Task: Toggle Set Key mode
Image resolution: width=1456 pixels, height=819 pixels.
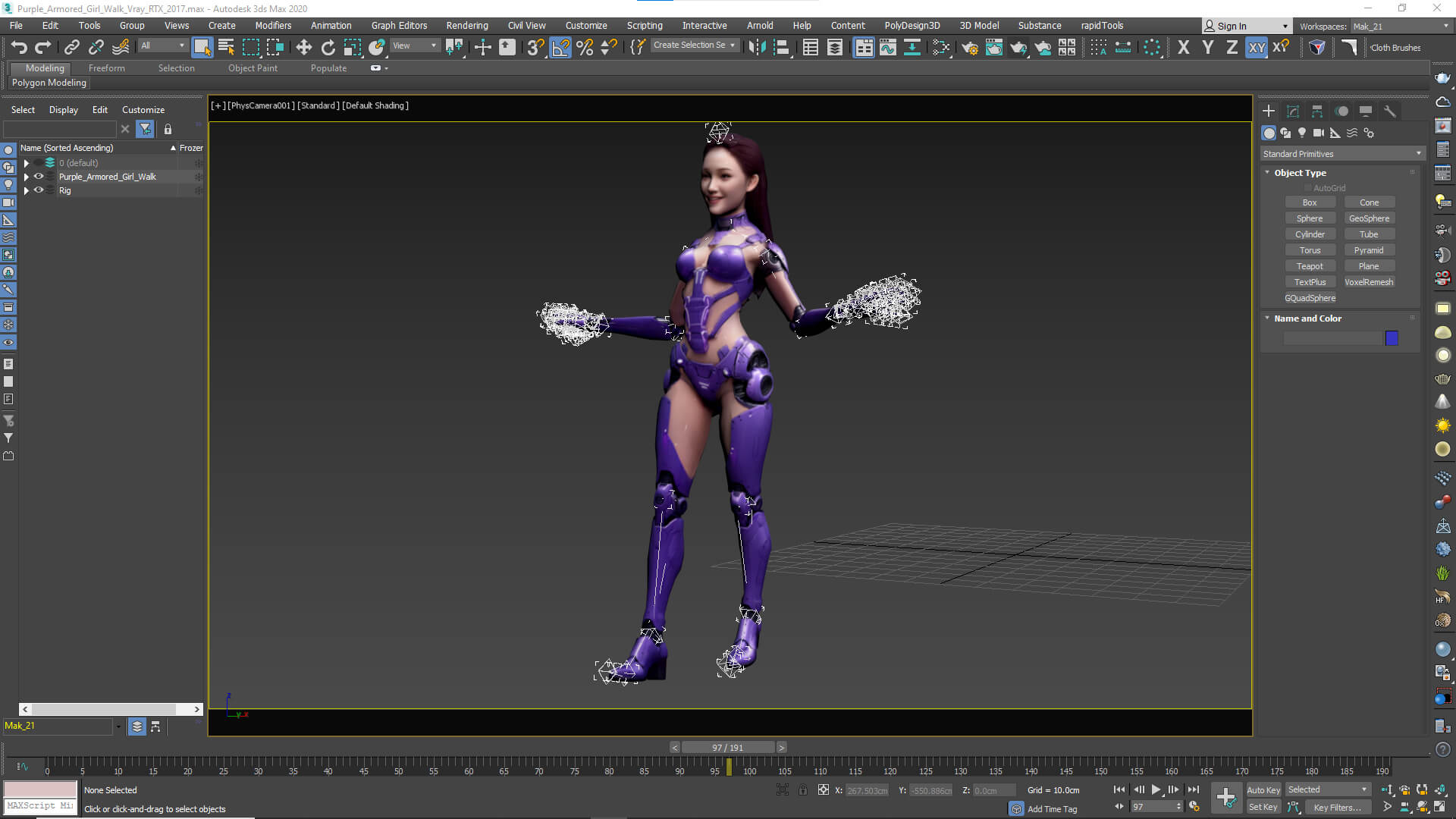Action: click(1263, 807)
